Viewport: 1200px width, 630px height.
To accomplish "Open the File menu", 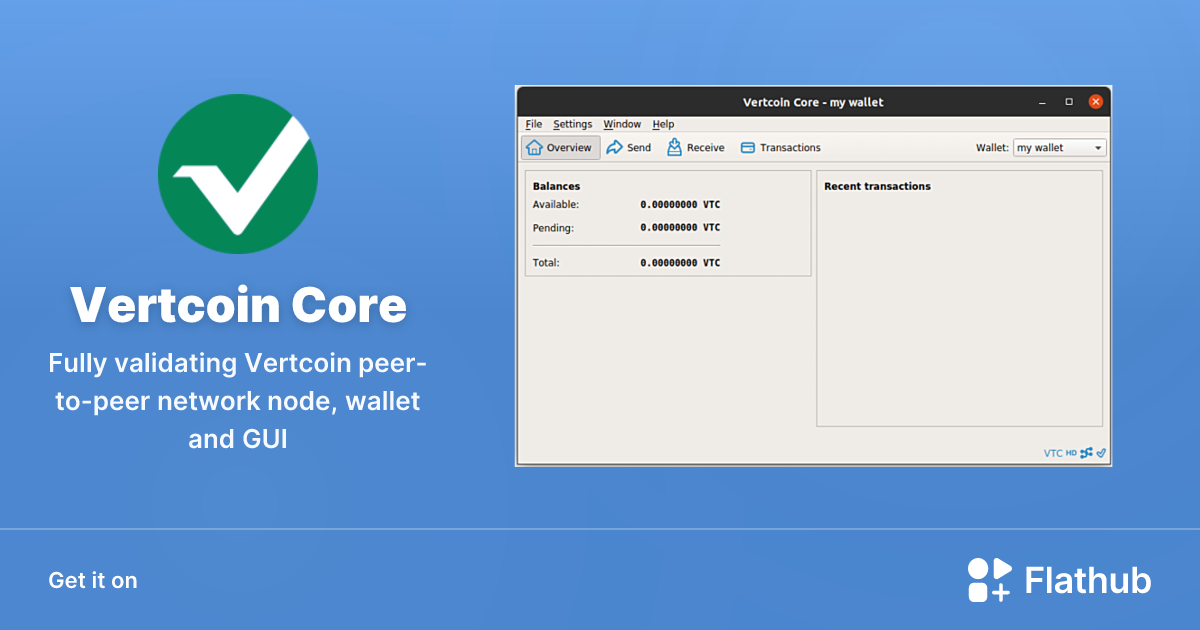I will pos(533,124).
